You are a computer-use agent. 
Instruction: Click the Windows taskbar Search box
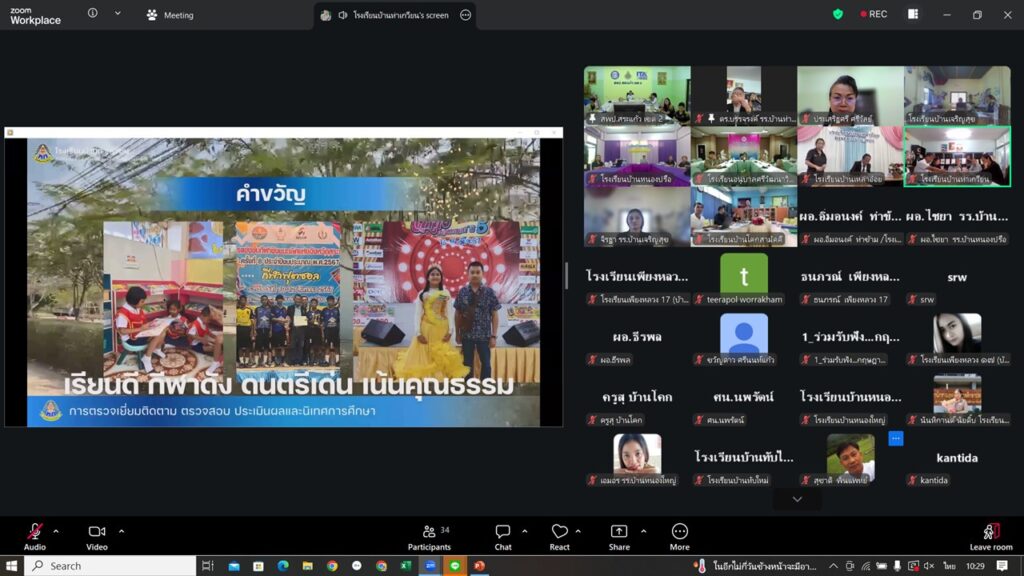(110, 566)
